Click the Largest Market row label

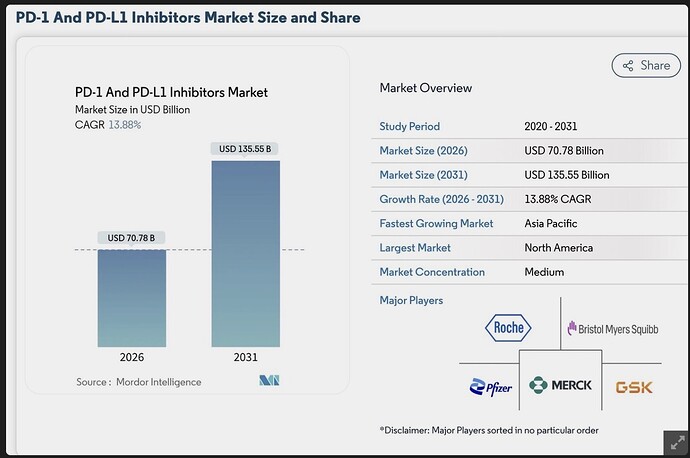coord(415,248)
